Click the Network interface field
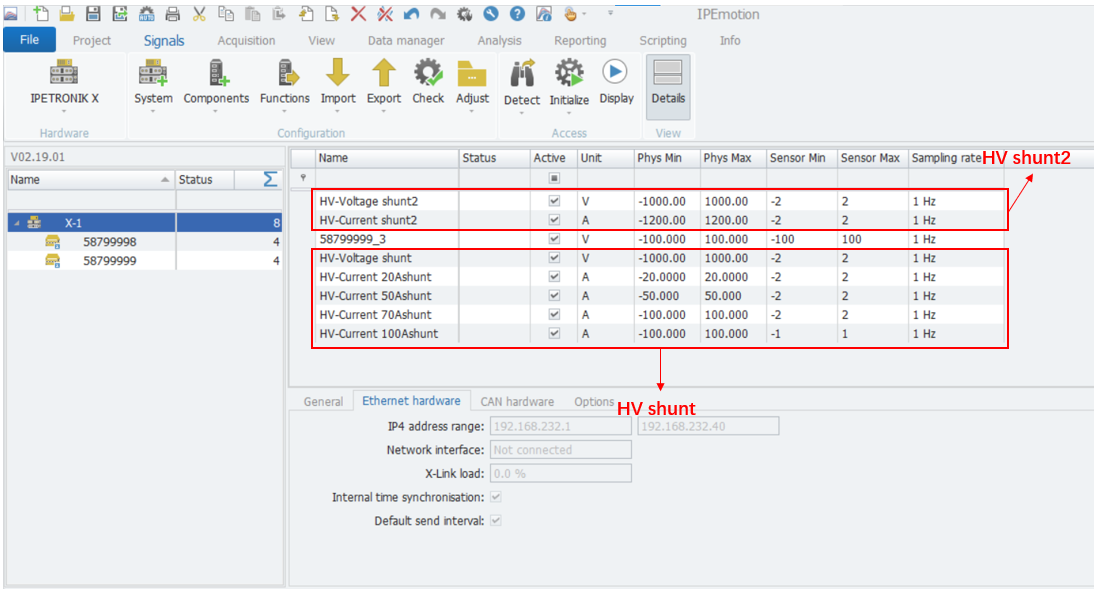Image resolution: width=1096 pixels, height=589 pixels. (x=561, y=450)
